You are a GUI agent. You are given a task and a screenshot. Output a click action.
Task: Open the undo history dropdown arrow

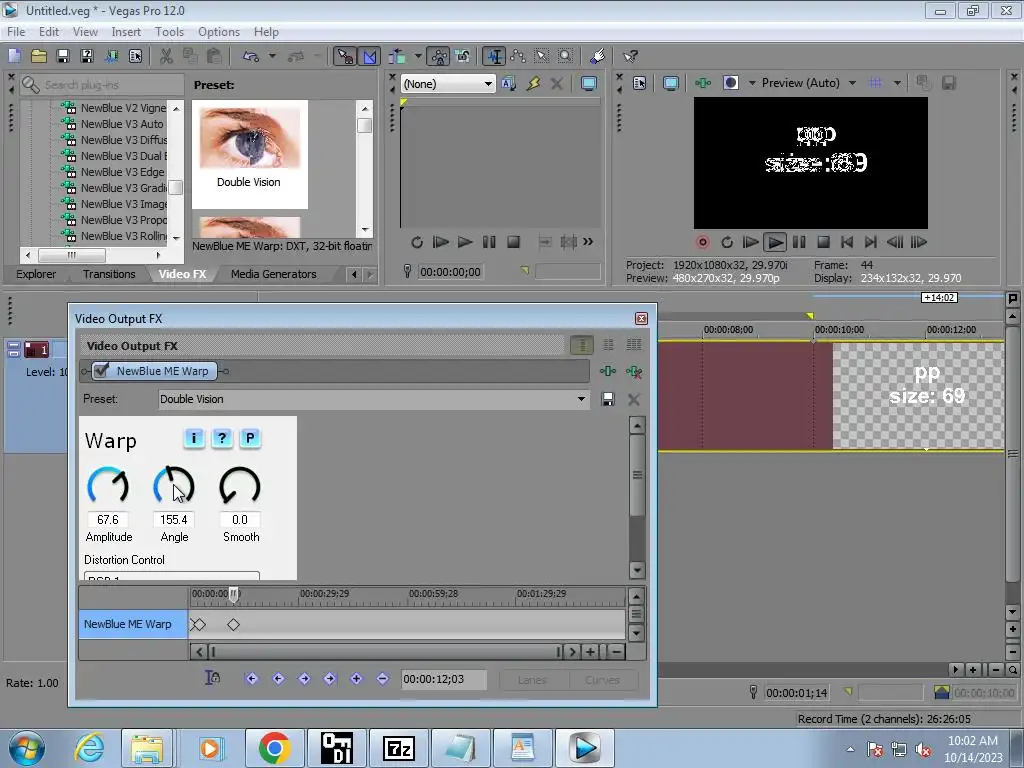pos(272,56)
